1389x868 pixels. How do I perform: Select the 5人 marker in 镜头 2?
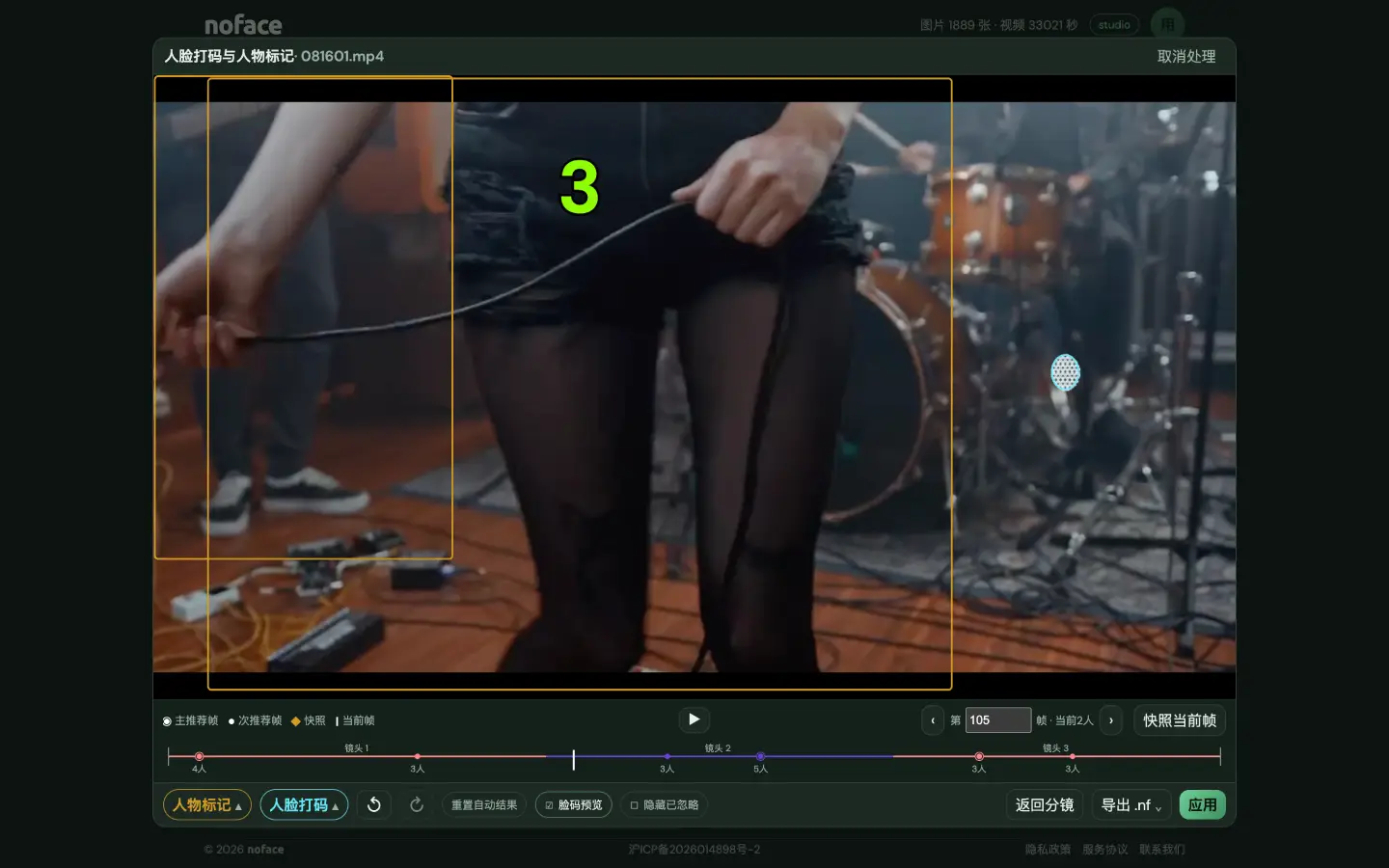point(760,757)
